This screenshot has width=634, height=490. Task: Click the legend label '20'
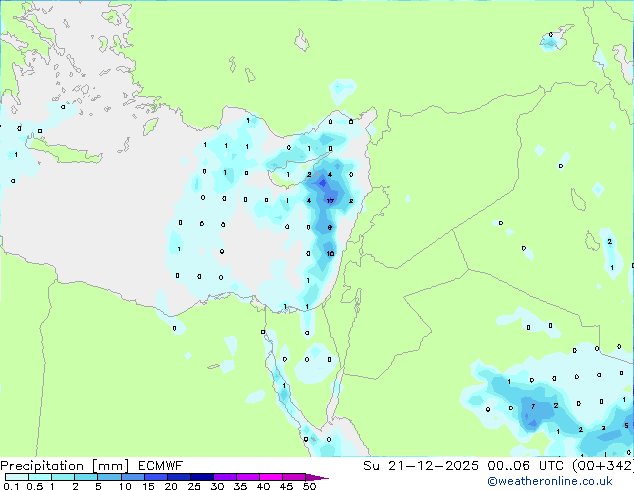click(171, 486)
